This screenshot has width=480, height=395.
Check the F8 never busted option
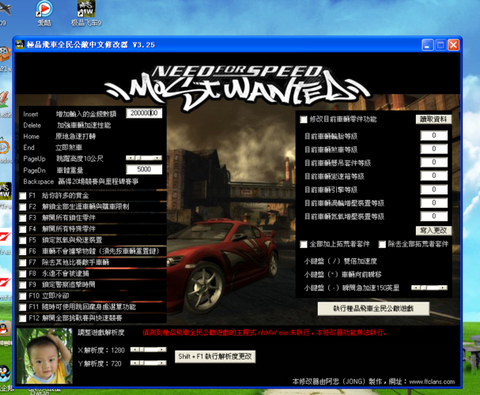[x=22, y=274]
